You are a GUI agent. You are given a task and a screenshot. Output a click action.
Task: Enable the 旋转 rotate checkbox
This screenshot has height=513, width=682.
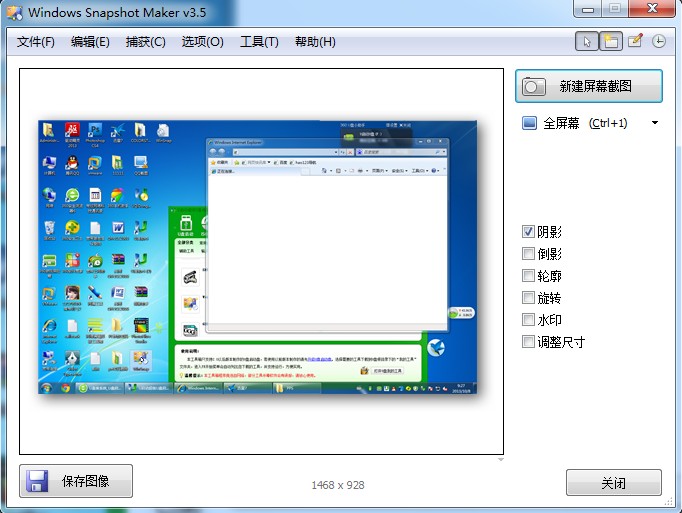[528, 298]
